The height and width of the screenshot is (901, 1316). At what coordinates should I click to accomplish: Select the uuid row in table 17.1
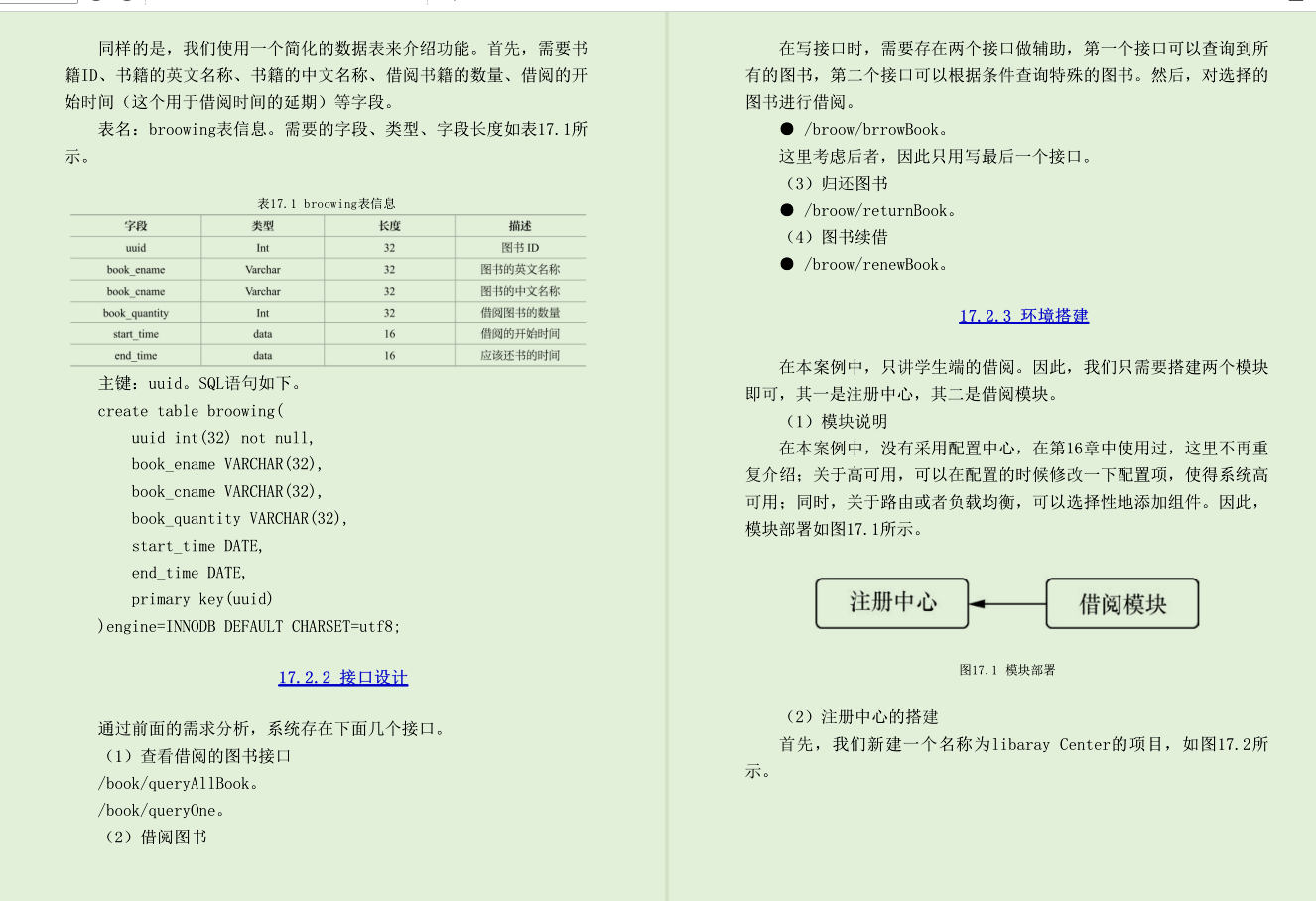click(x=136, y=248)
